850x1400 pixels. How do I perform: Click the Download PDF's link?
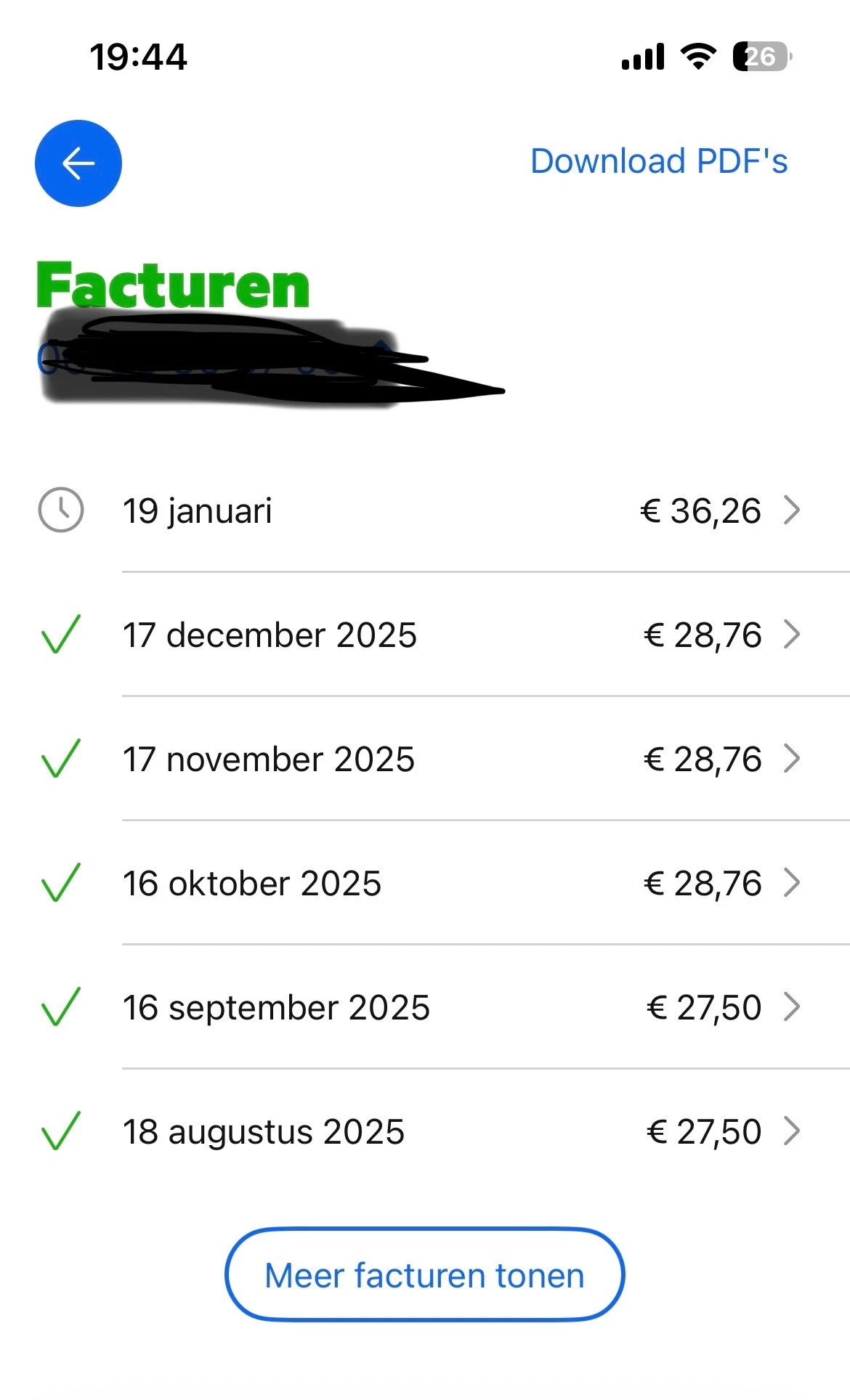click(659, 161)
